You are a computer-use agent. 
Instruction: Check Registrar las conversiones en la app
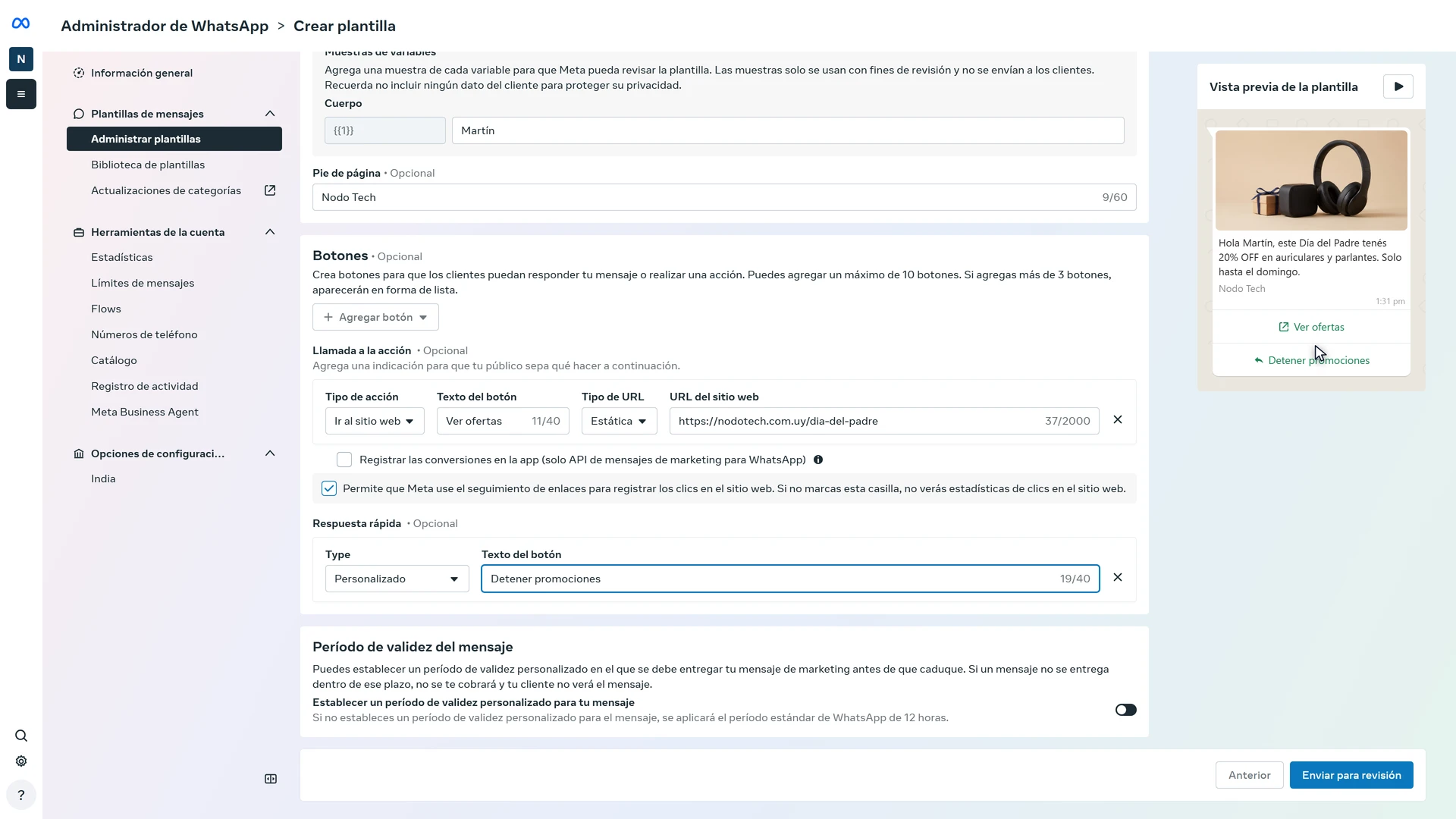[x=344, y=460]
